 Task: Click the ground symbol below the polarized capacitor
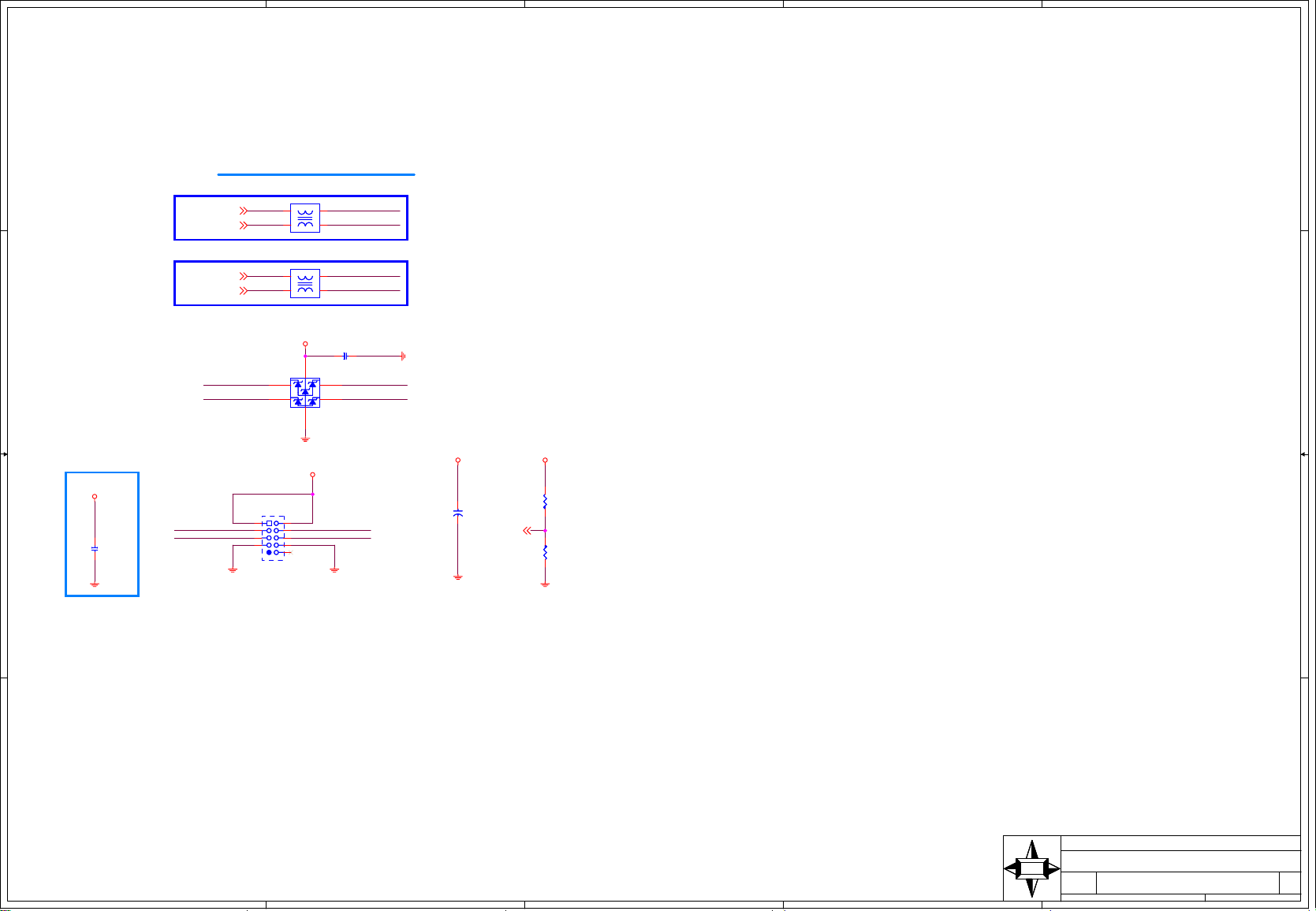(x=457, y=577)
